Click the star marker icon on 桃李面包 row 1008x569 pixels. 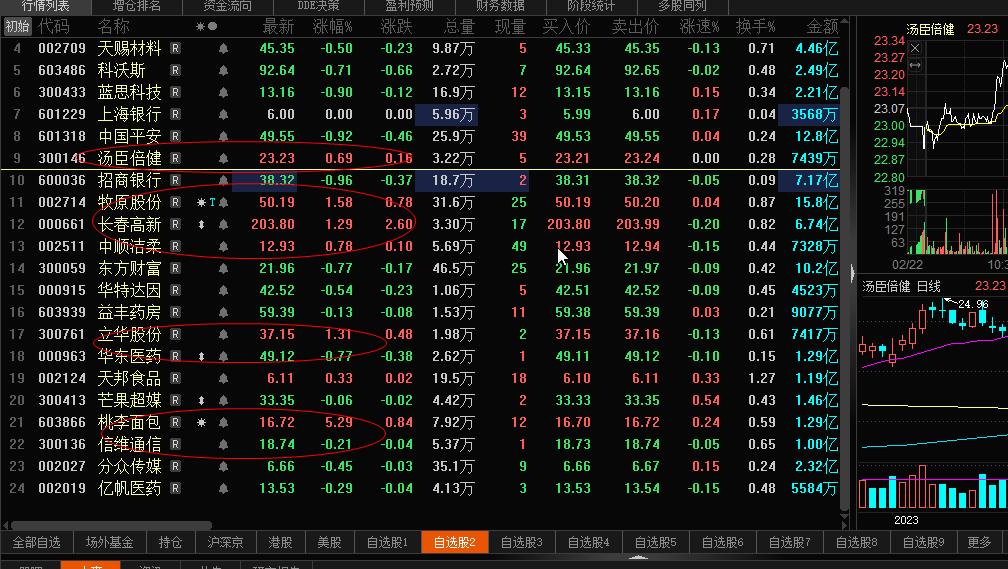tap(201, 422)
